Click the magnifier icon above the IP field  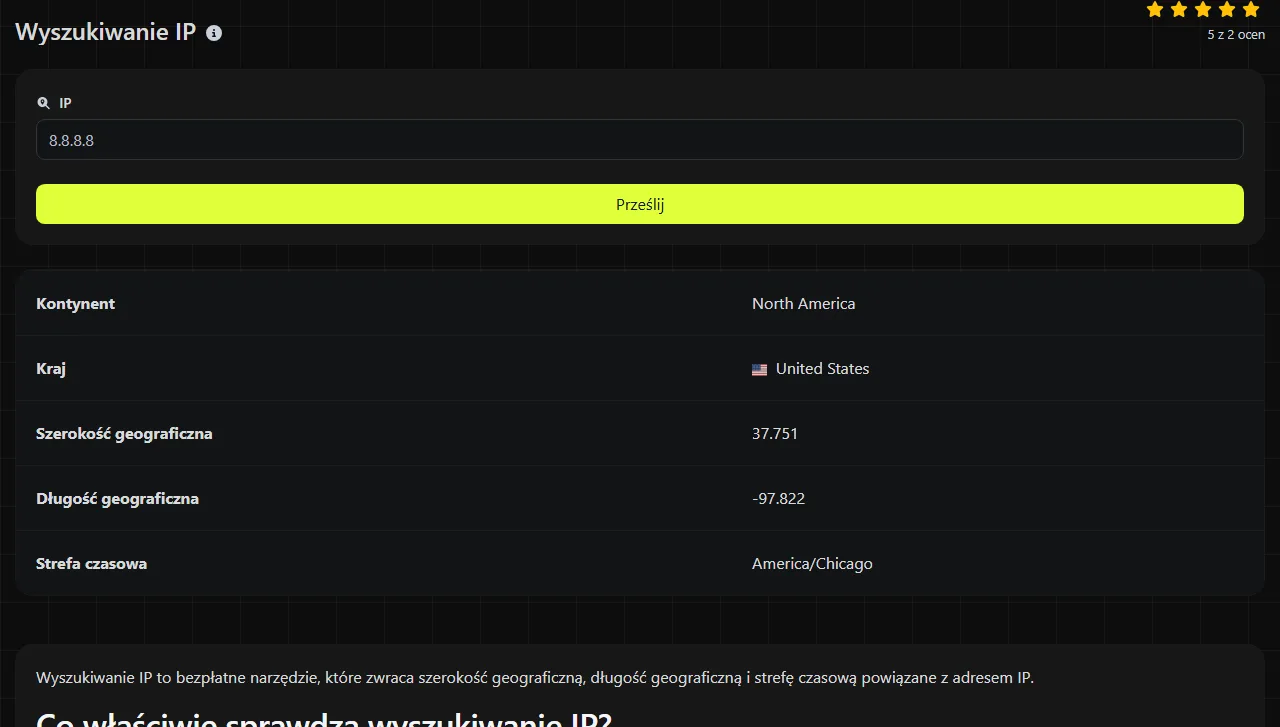tap(43, 103)
